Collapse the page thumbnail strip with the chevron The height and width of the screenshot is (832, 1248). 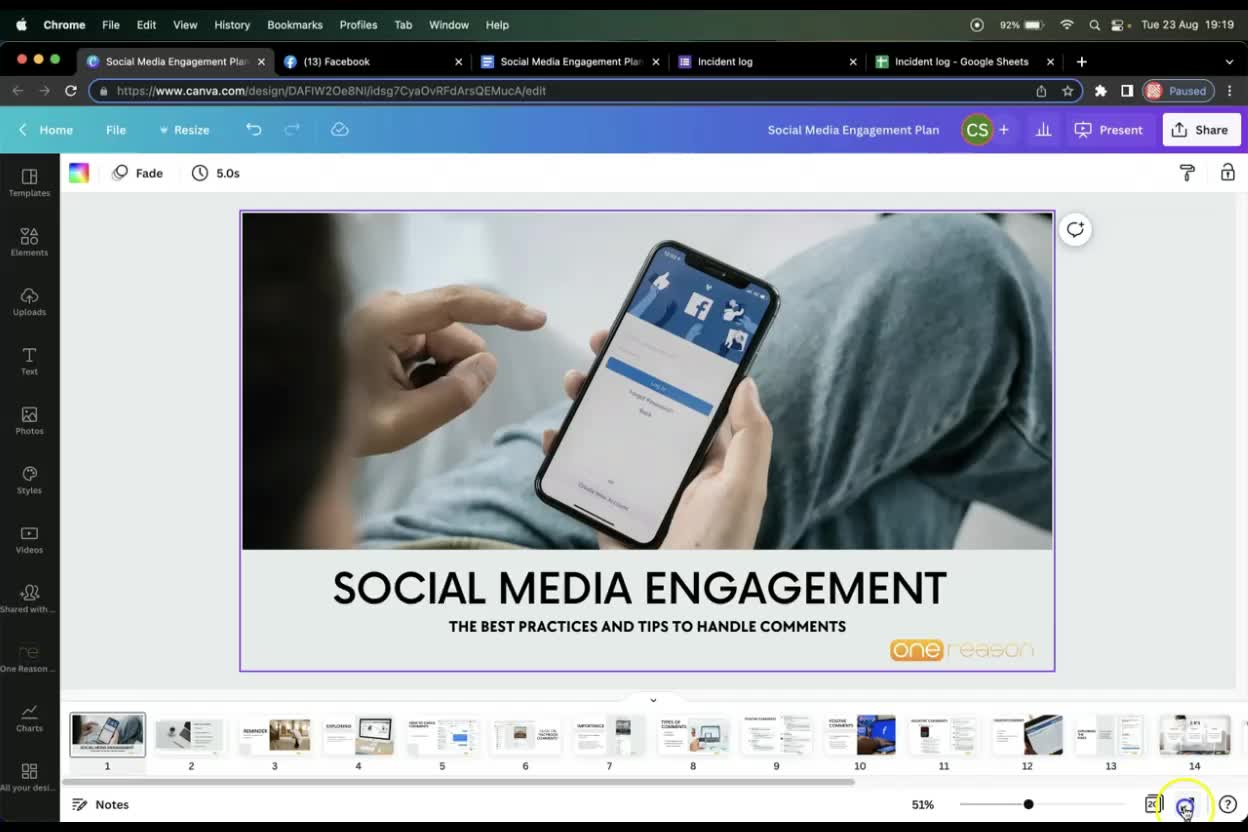[653, 699]
